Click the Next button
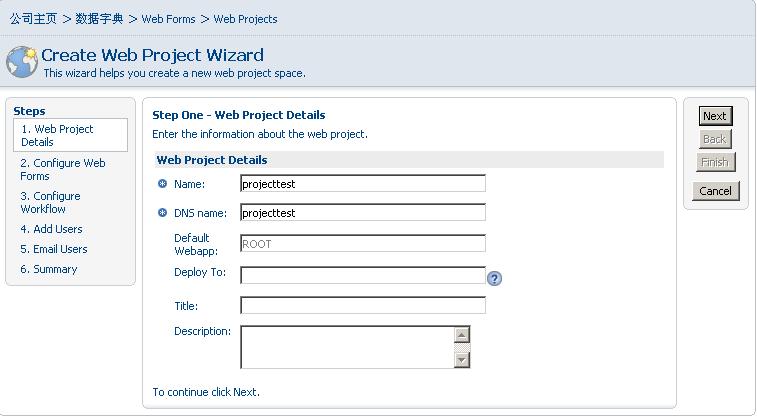 [x=715, y=116]
